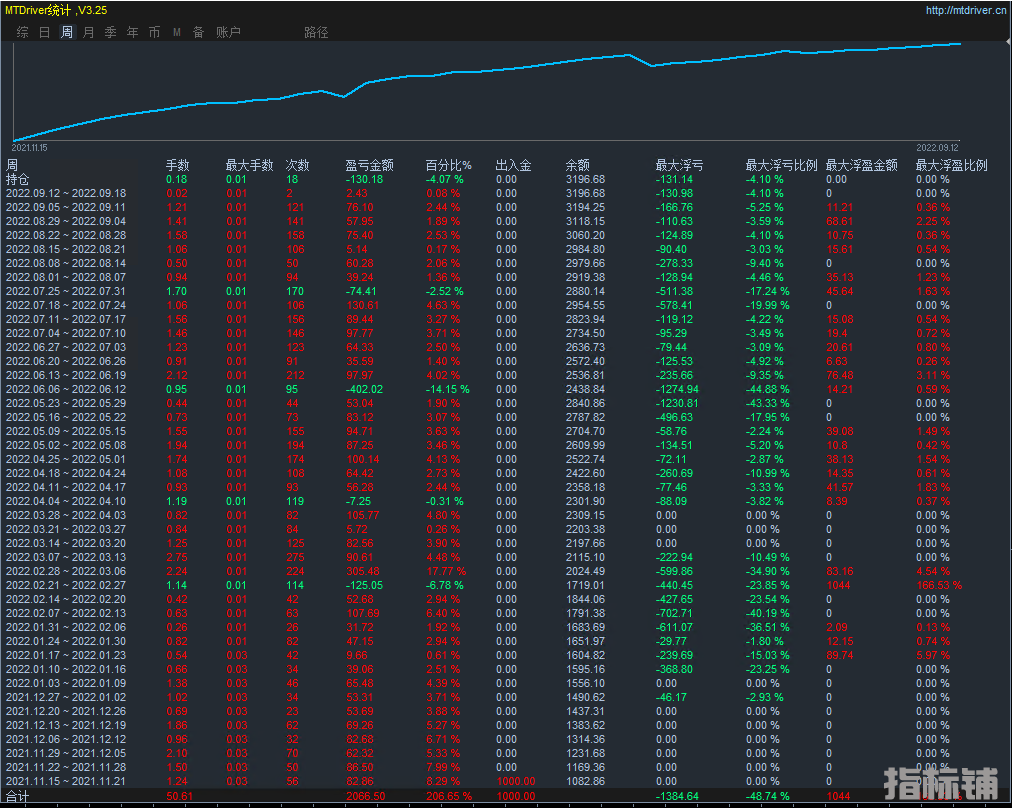This screenshot has width=1012, height=808.
Task: Click the 最大浮亏比例 column header
Action: pyautogui.click(x=782, y=165)
